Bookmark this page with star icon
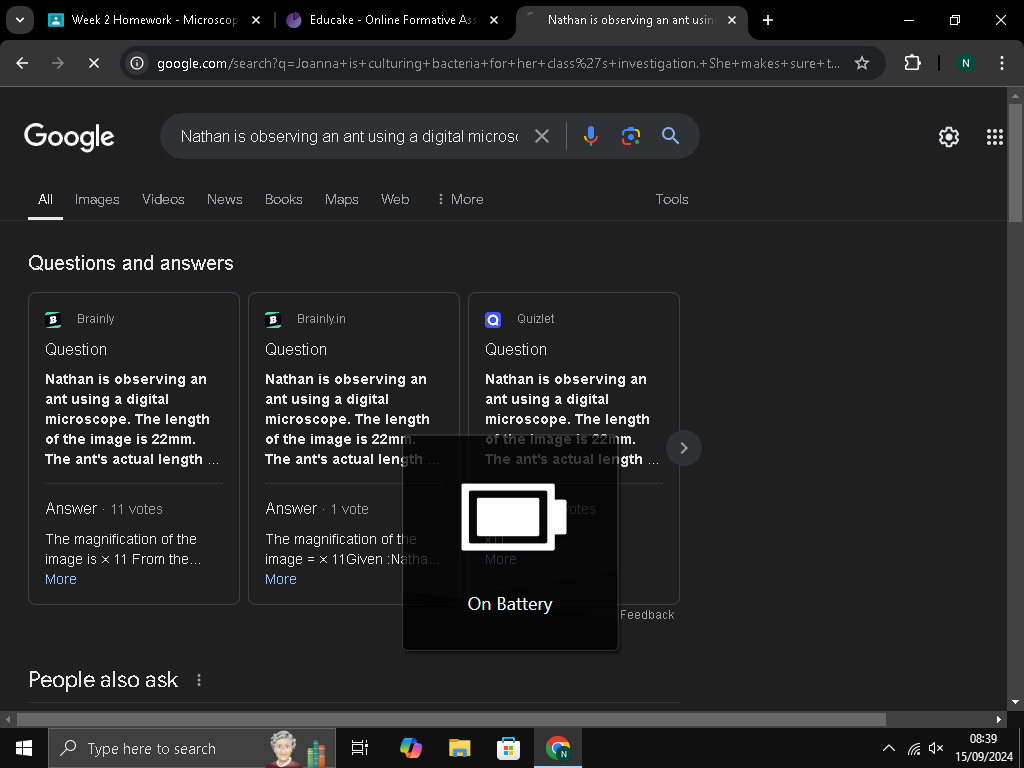Image resolution: width=1024 pixels, height=768 pixels. tap(862, 63)
